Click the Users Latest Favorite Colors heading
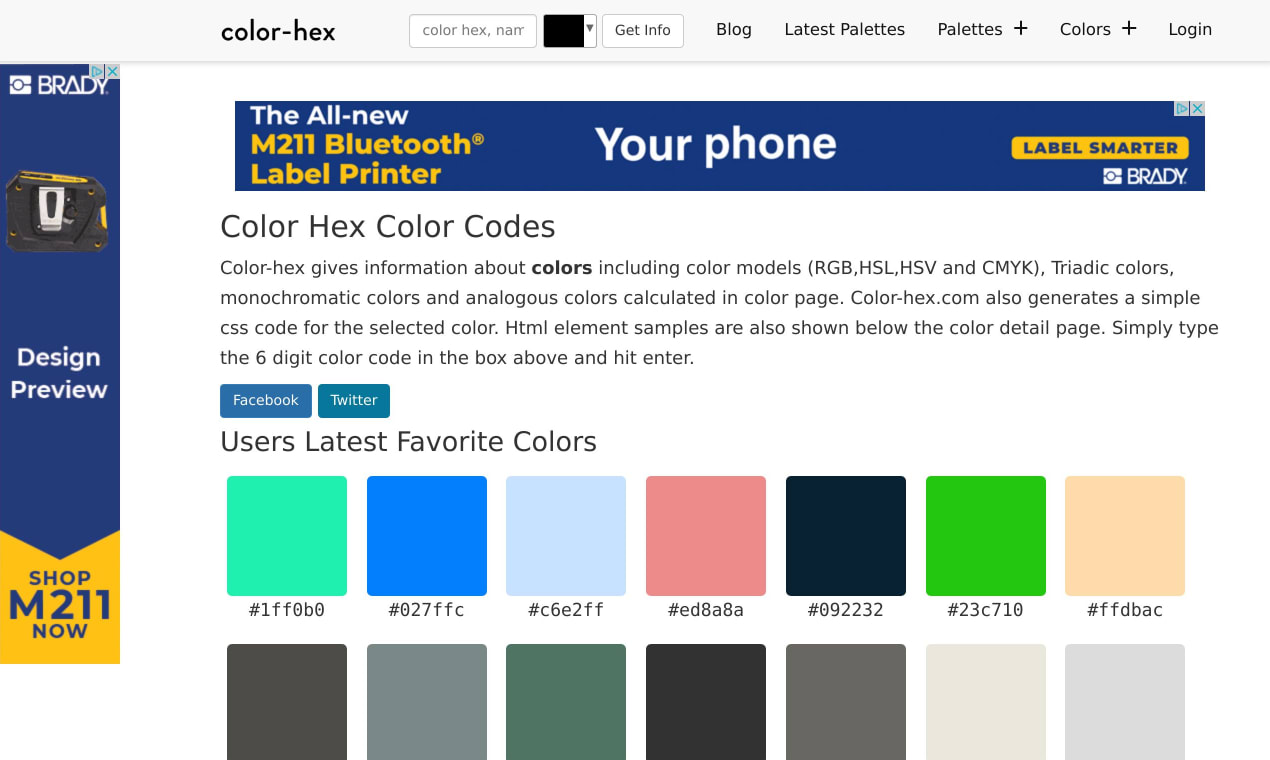 point(408,442)
